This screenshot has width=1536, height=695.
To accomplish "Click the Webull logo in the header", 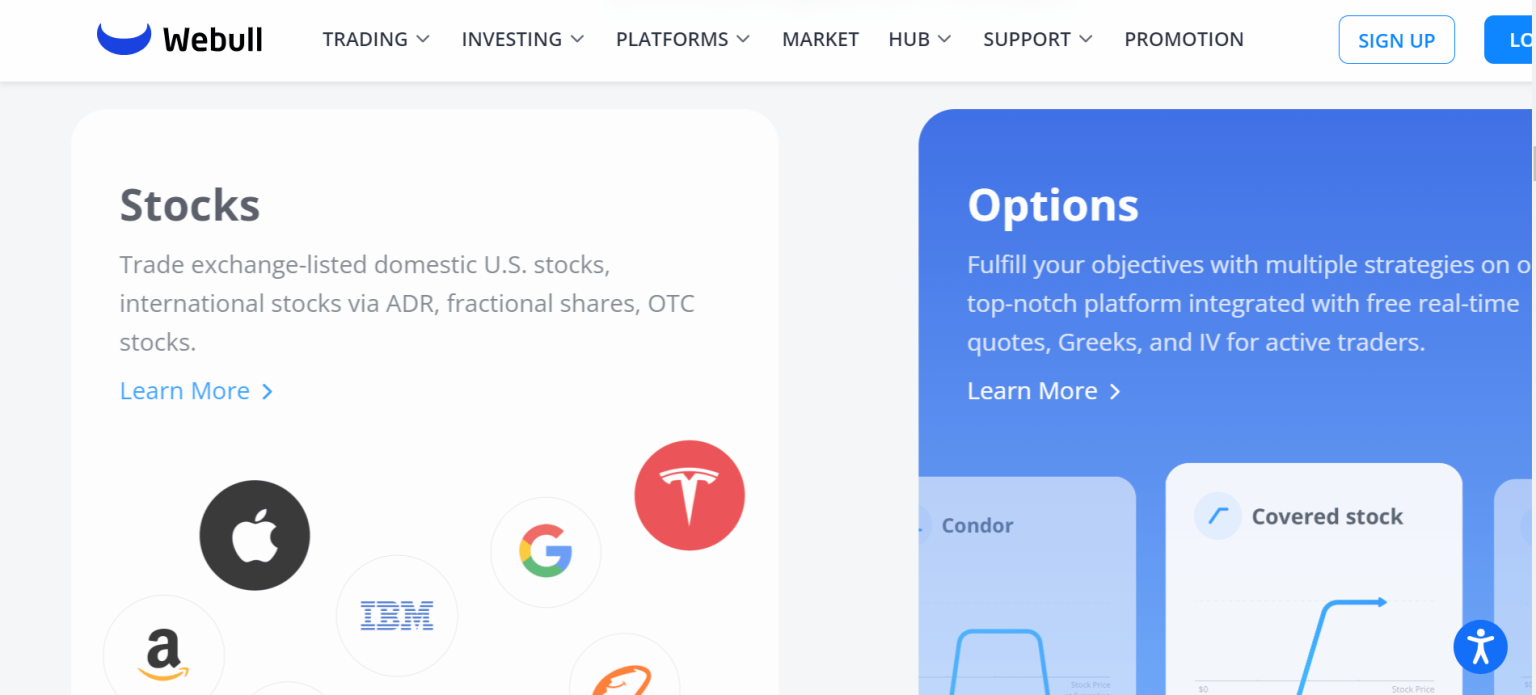I will pos(179,38).
